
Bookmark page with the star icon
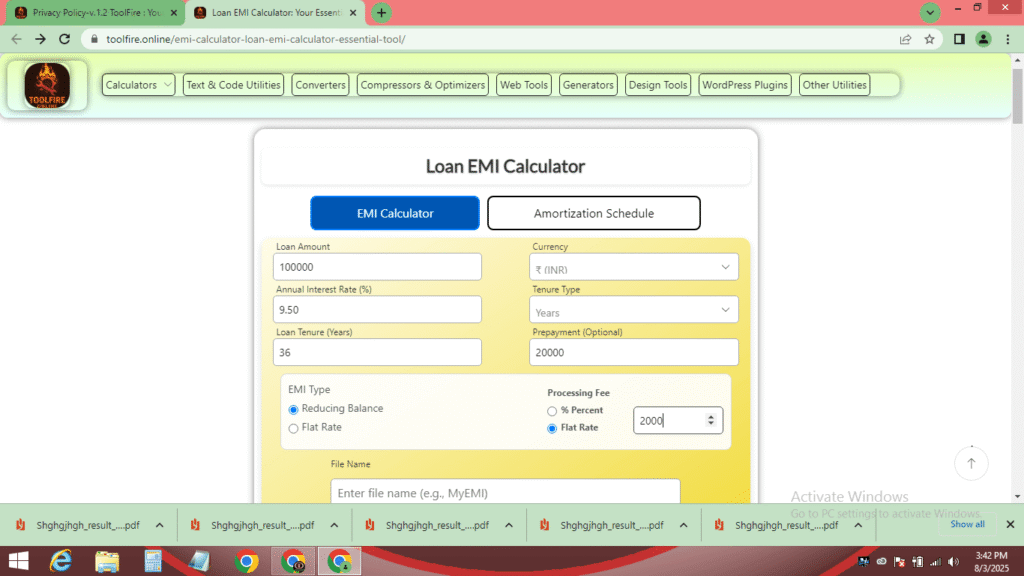click(x=929, y=39)
